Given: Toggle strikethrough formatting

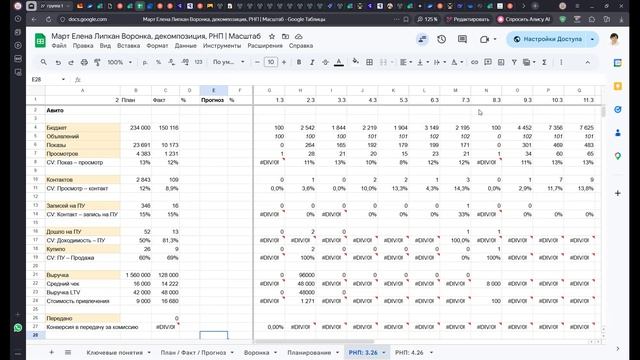Looking at the screenshot, I should pyautogui.click(x=325, y=62).
